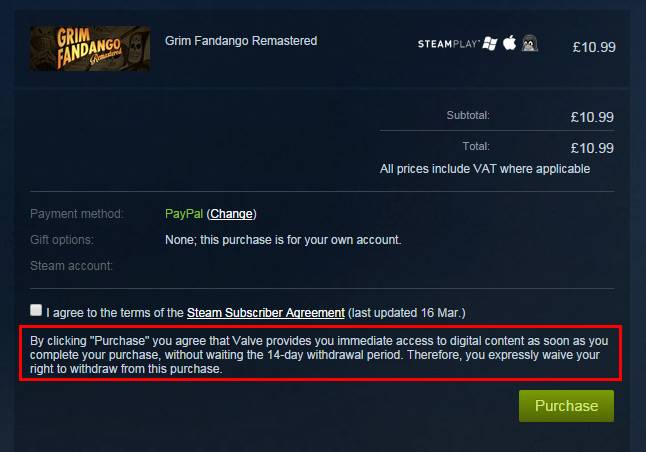Image resolution: width=646 pixels, height=452 pixels.
Task: Click the item price next to platform icons
Action: [594, 47]
